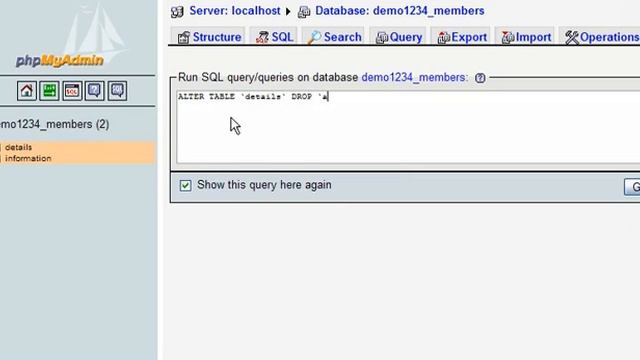Open the Export tab

(462, 37)
